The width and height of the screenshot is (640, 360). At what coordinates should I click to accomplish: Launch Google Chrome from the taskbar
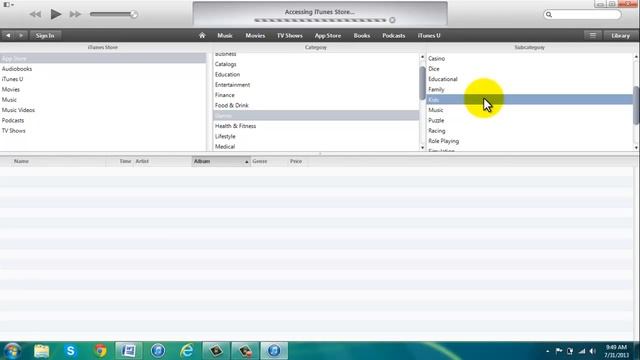pos(100,351)
